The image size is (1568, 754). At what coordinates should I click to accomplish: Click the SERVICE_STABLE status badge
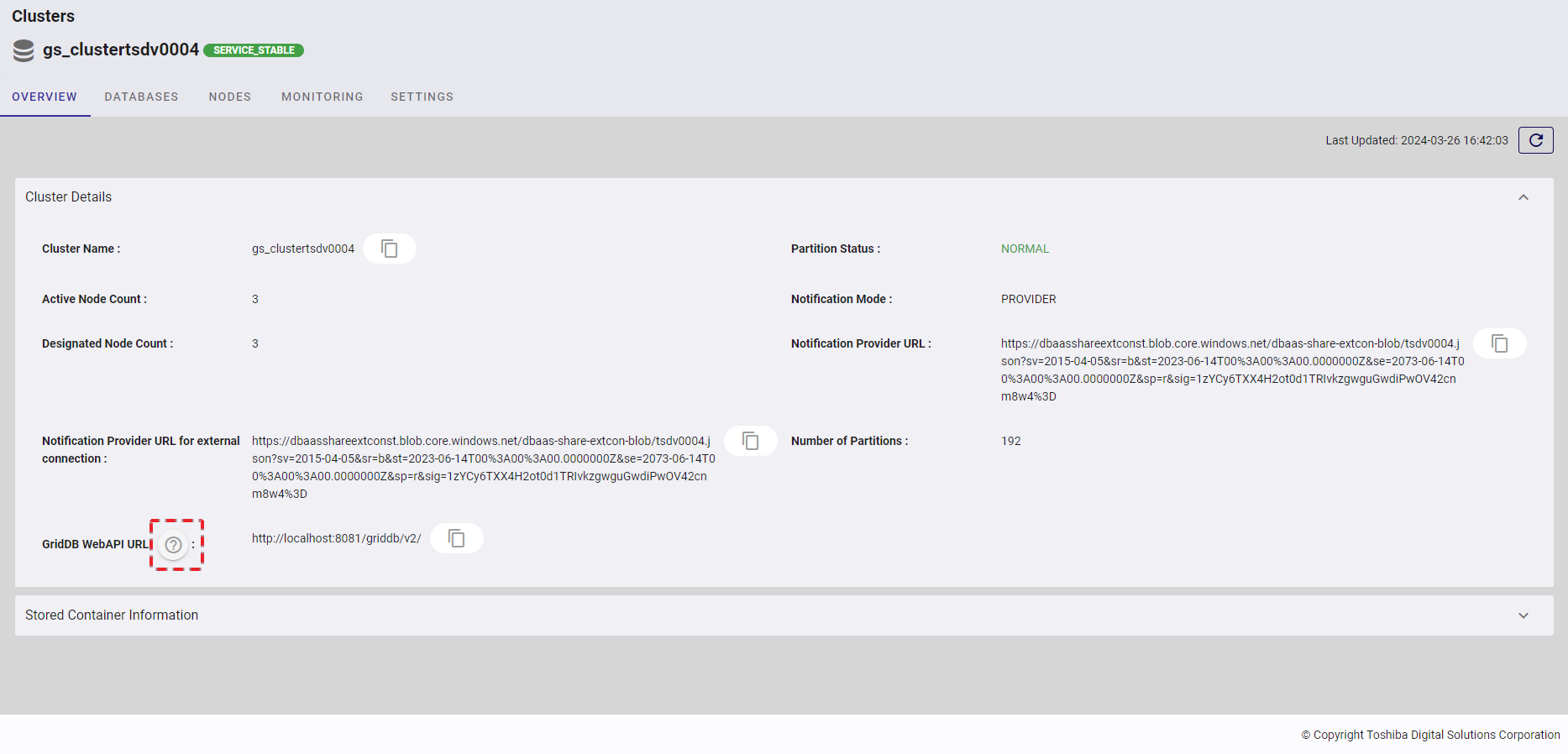pos(254,50)
